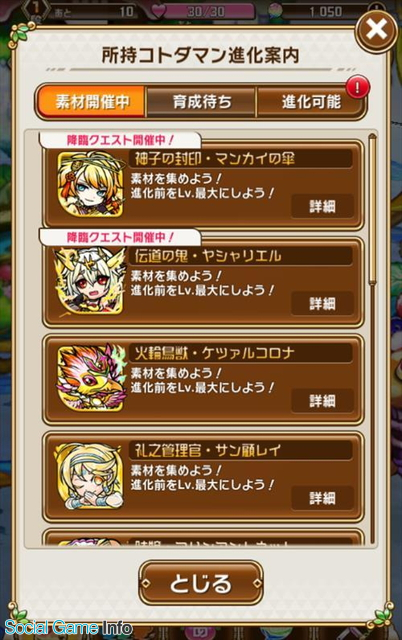Image resolution: width=402 pixels, height=640 pixels.
Task: Switch to the 育成待ち tab
Action: 201,102
